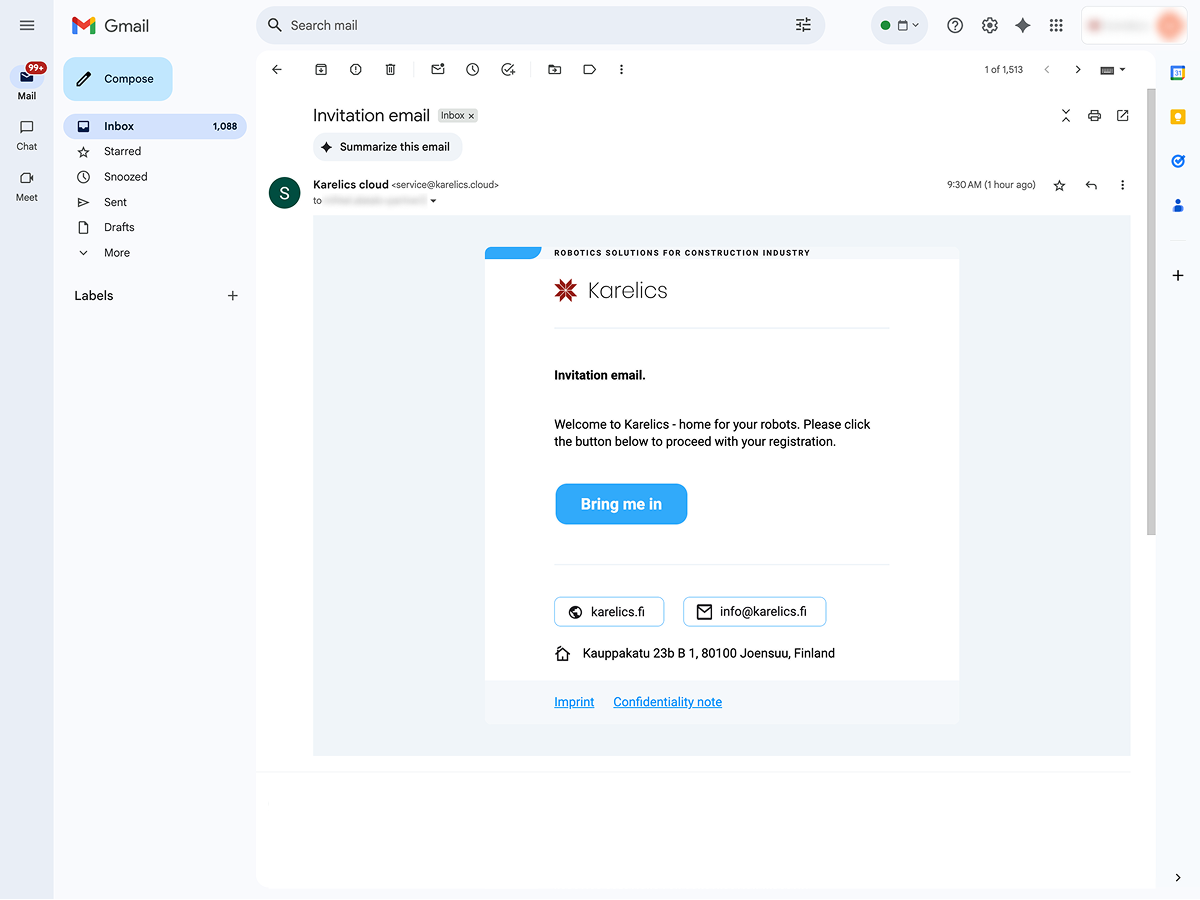The width and height of the screenshot is (1200, 900).
Task: Star the Invitation email
Action: [x=1060, y=185]
